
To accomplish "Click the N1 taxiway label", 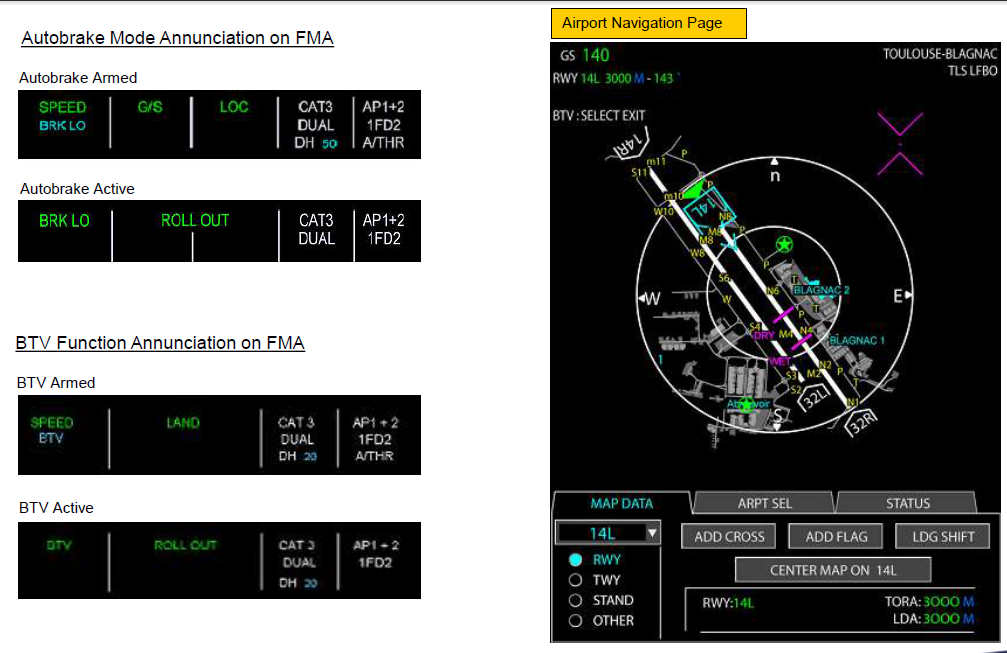I will [x=852, y=403].
